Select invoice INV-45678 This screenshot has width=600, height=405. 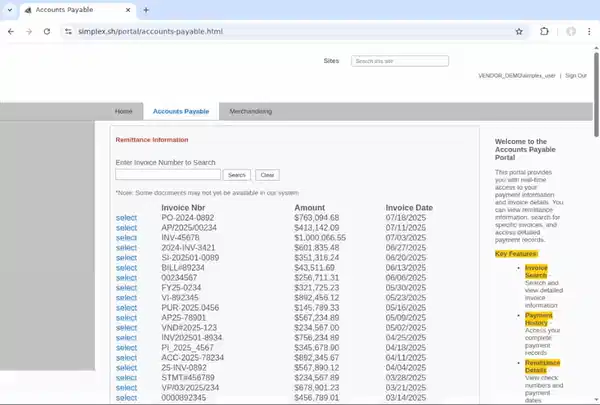click(126, 238)
